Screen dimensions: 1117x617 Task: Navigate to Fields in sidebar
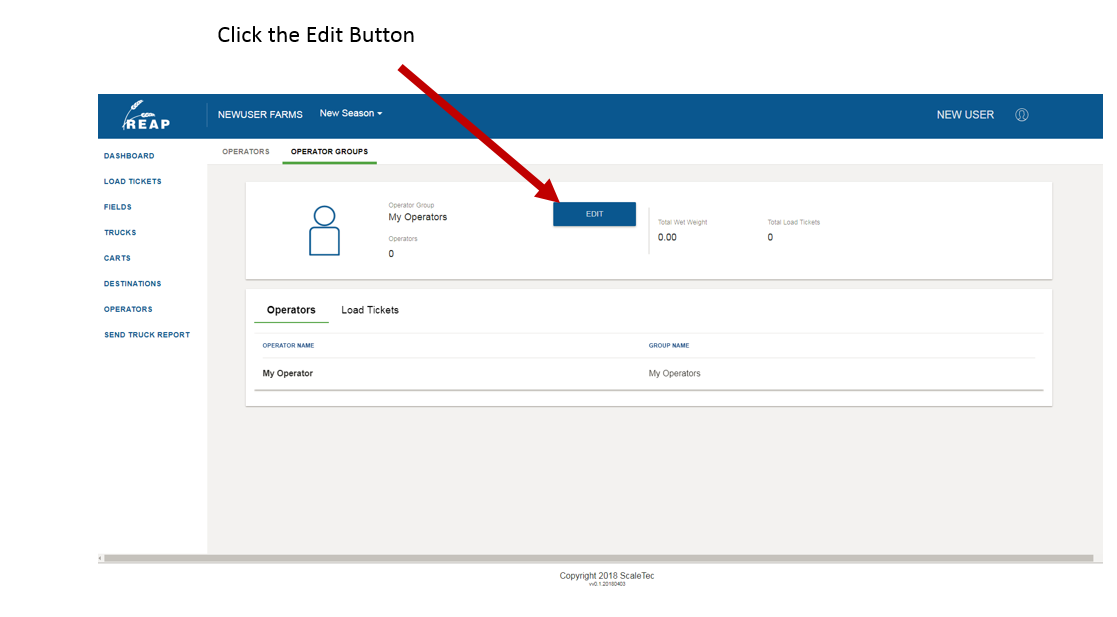pos(118,207)
